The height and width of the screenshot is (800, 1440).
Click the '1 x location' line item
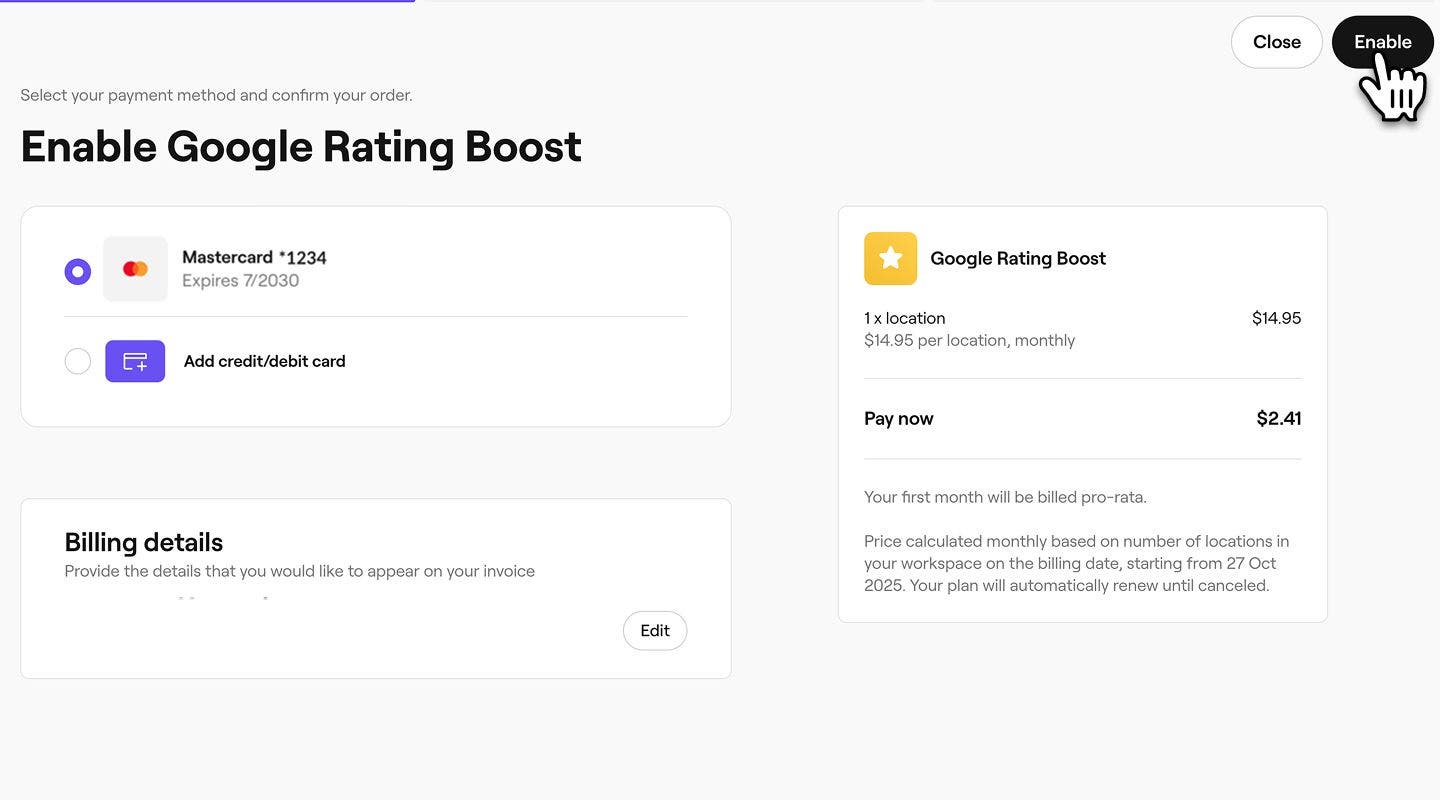[904, 318]
